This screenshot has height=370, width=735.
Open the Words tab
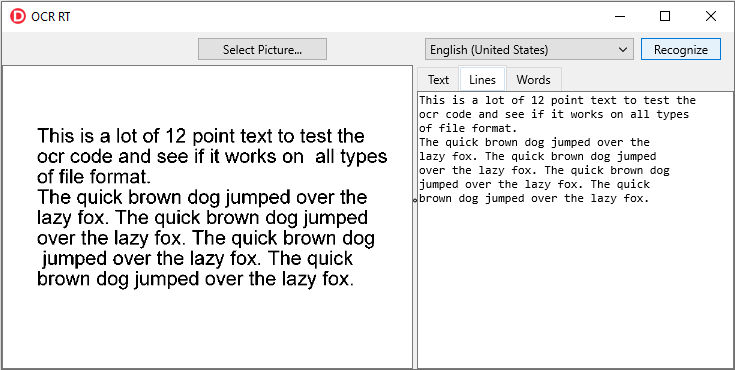[533, 80]
